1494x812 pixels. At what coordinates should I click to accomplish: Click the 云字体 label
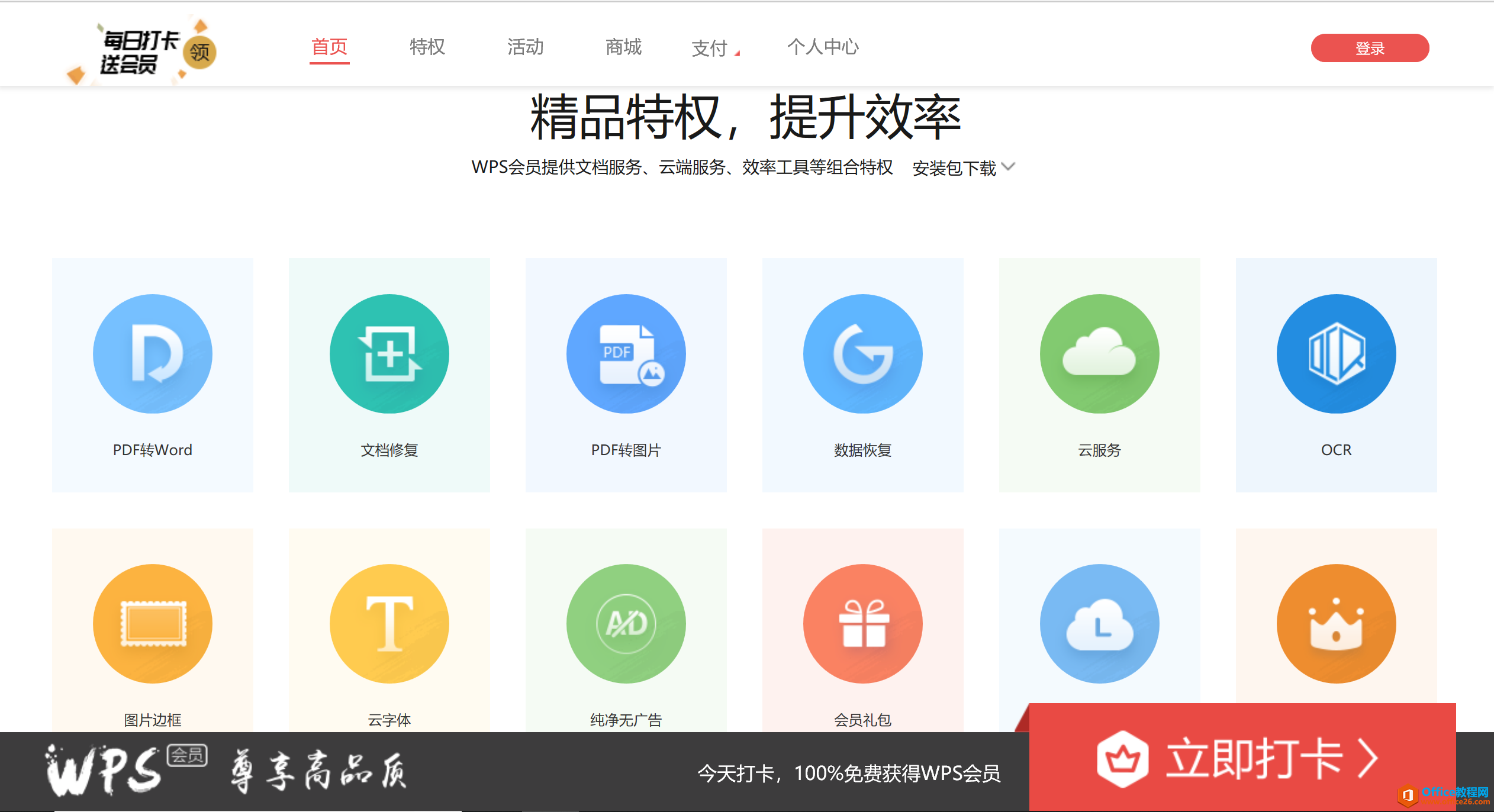389,720
